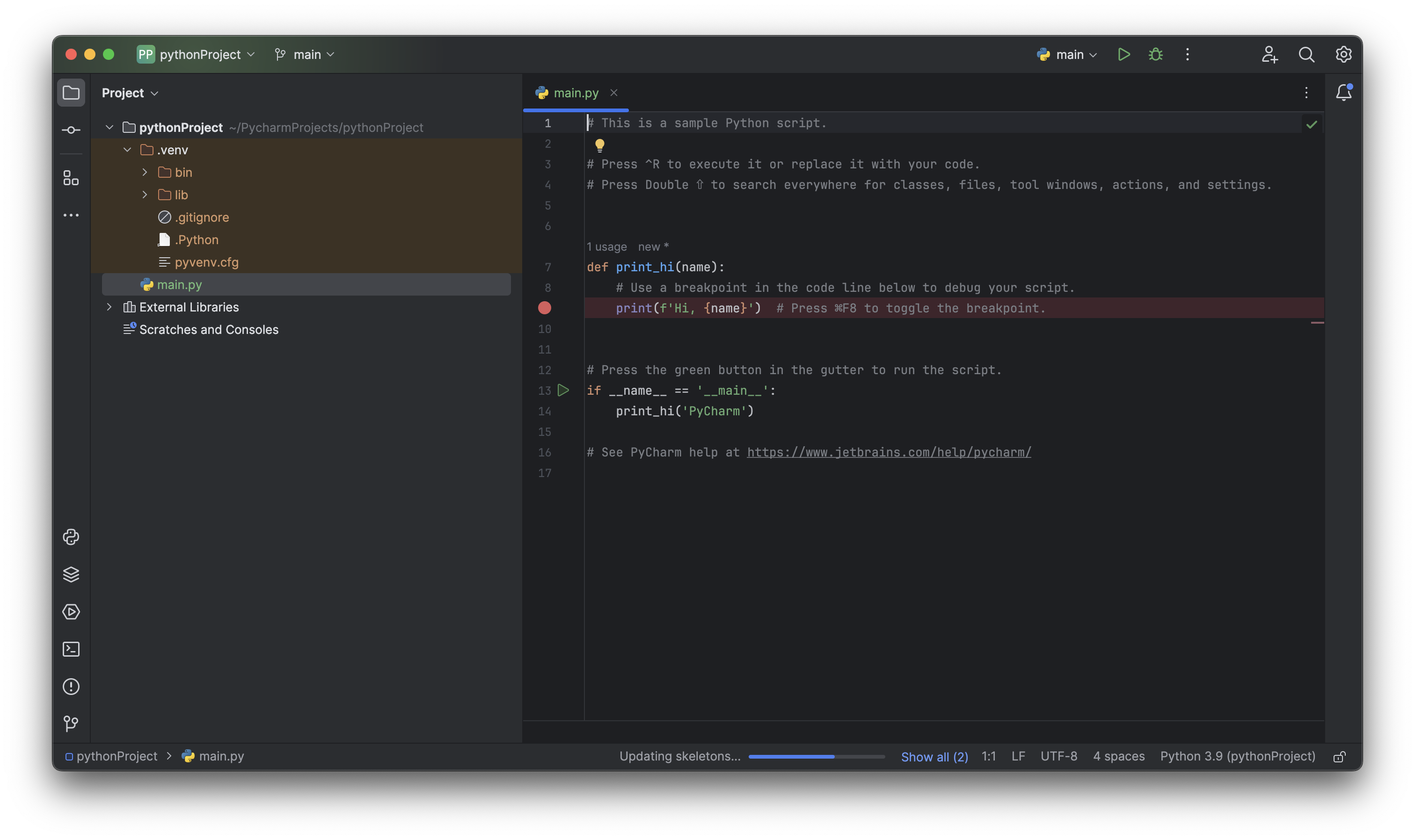Open the Python Packages tool window

pos(71,574)
